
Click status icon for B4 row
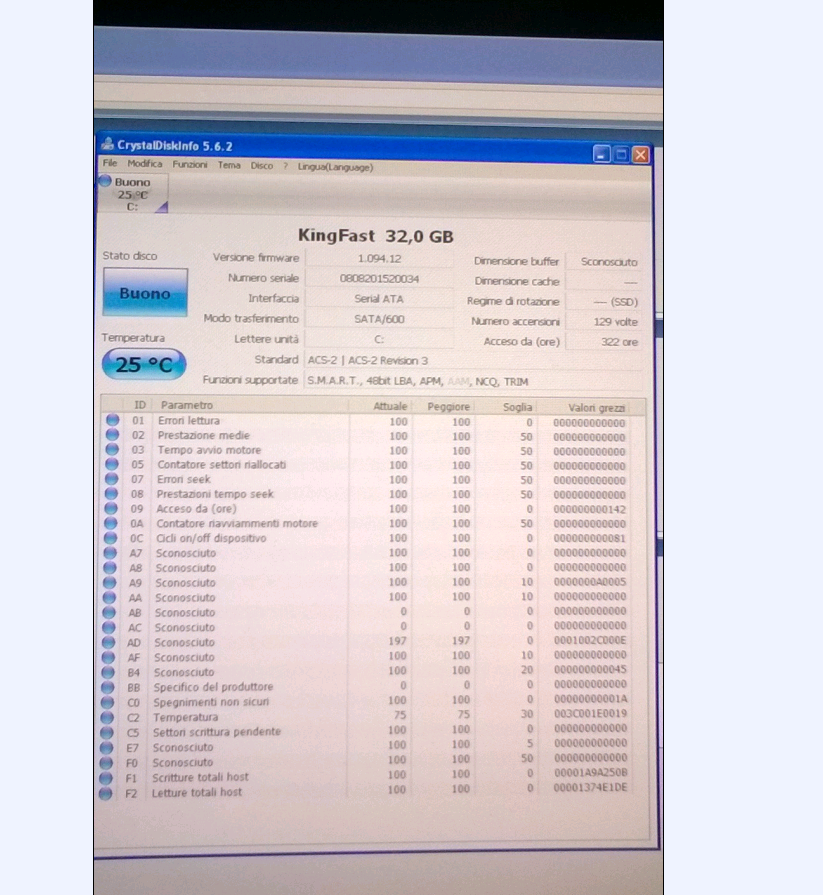(108, 672)
